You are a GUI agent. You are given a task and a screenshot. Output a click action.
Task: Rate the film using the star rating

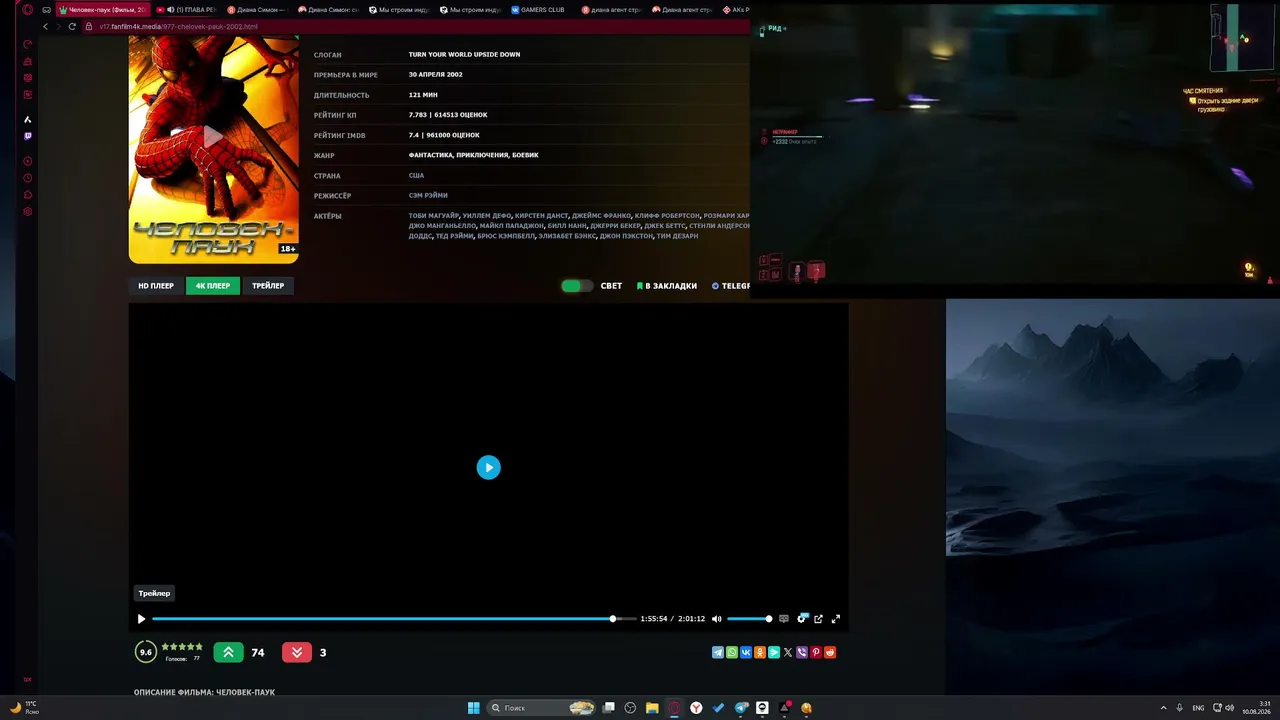[182, 647]
